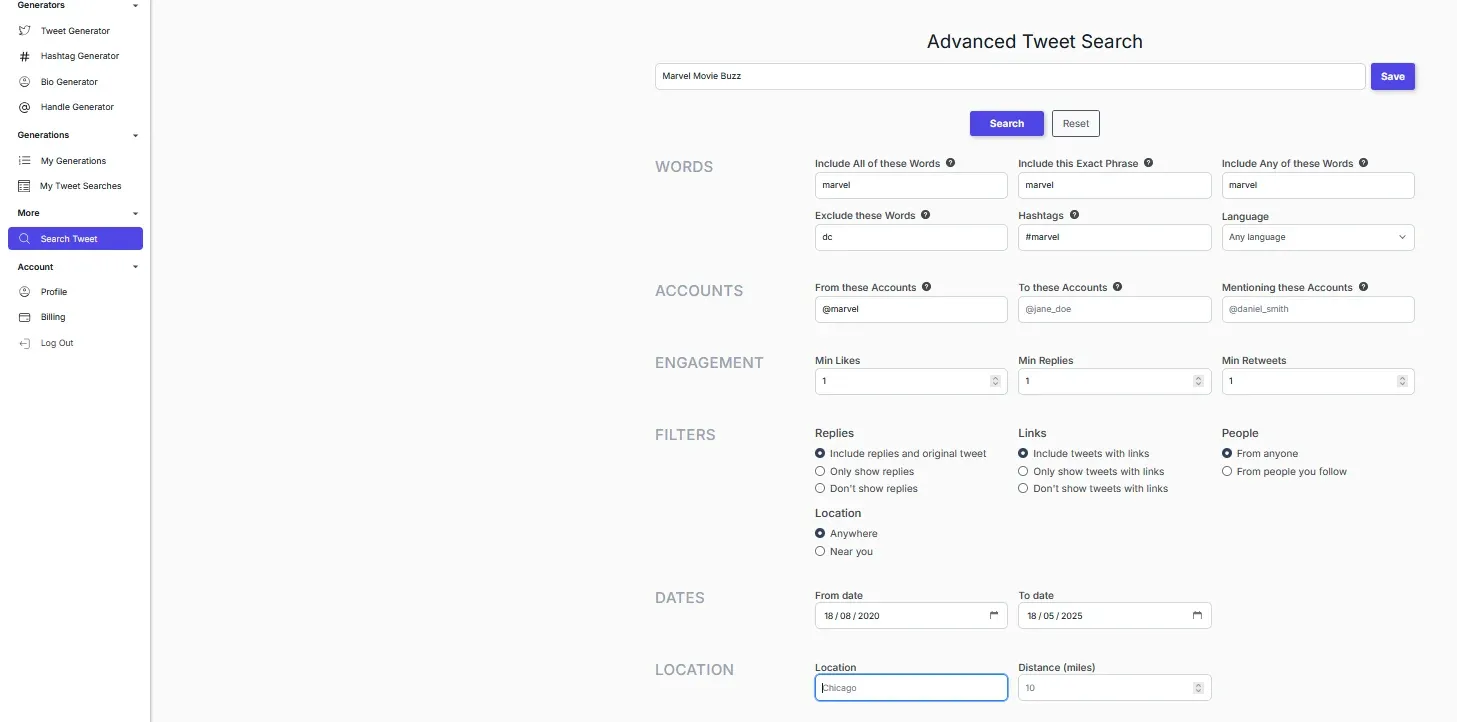Focus the Mentioning these Accounts field

click(1318, 309)
